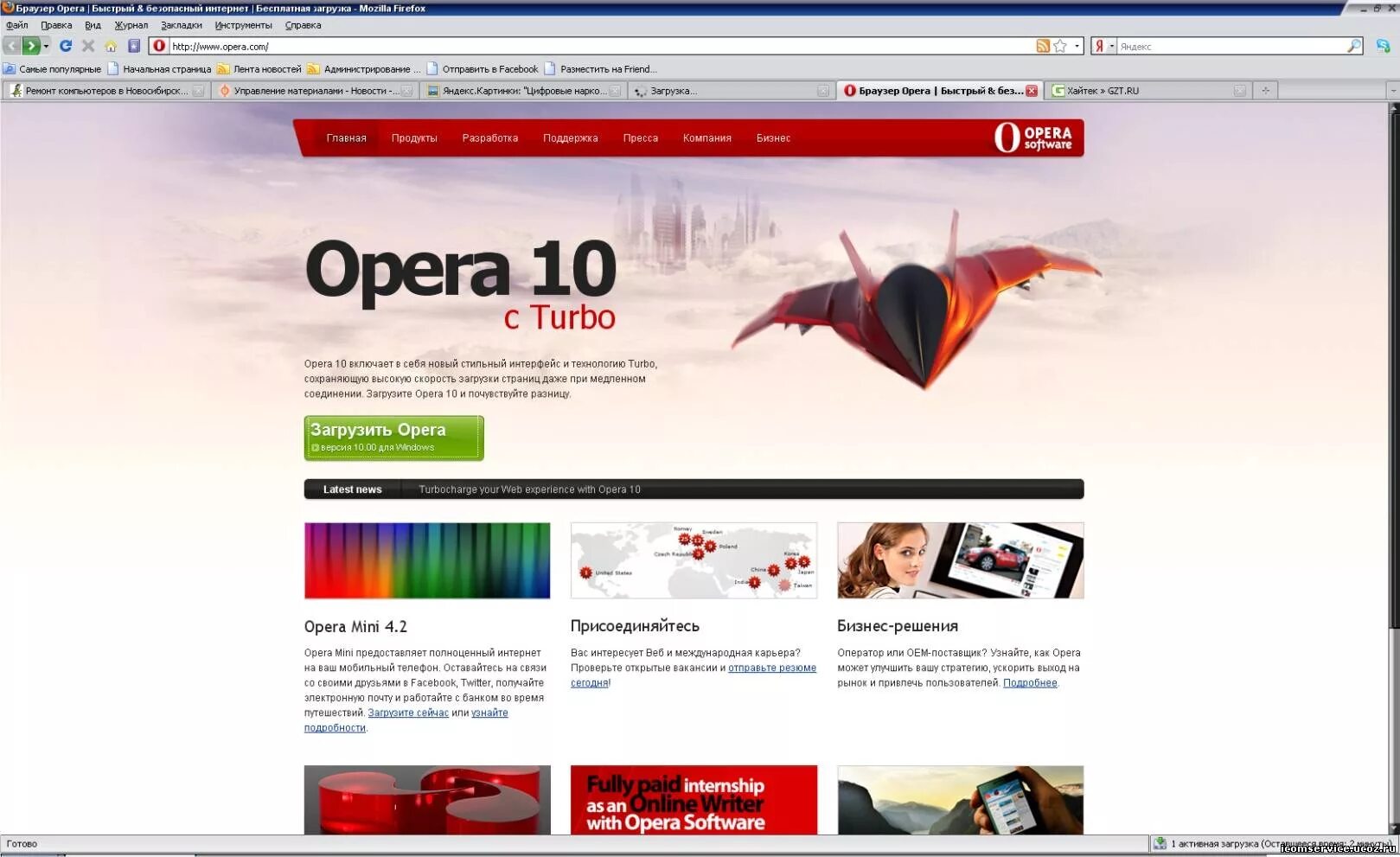Open a new tab with the plus button

1265,91
